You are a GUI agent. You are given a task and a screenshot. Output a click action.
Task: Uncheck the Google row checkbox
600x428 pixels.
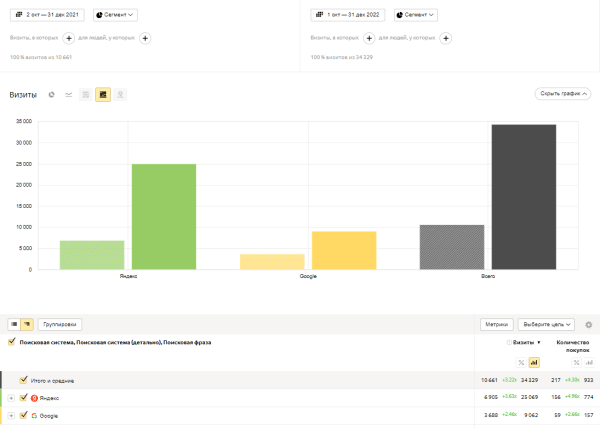click(x=23, y=415)
